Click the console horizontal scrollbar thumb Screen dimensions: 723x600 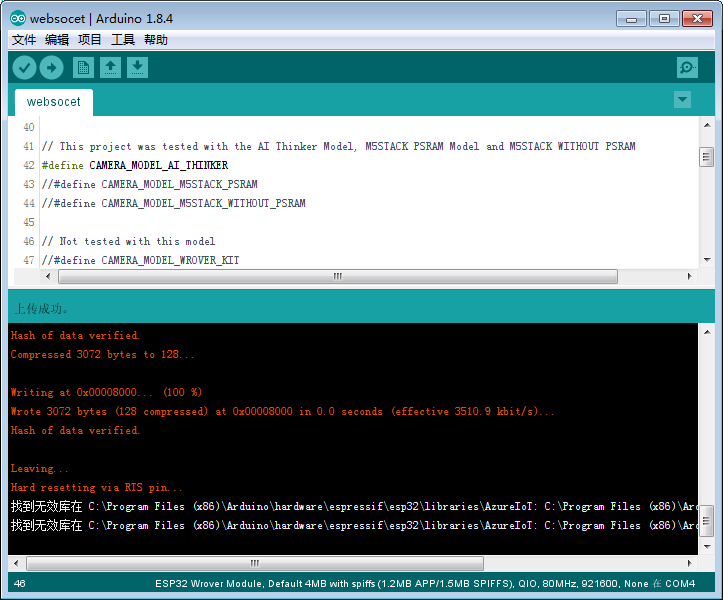pyautogui.click(x=255, y=563)
